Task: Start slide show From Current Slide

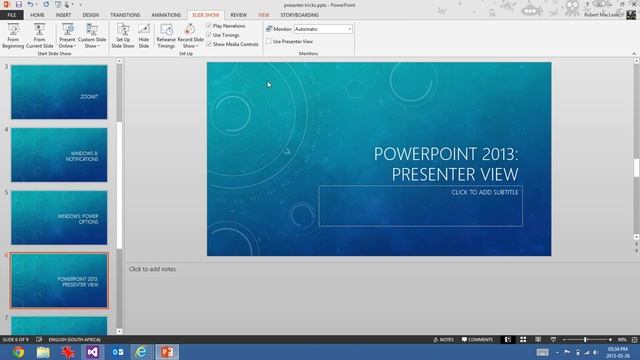Action: click(x=40, y=36)
